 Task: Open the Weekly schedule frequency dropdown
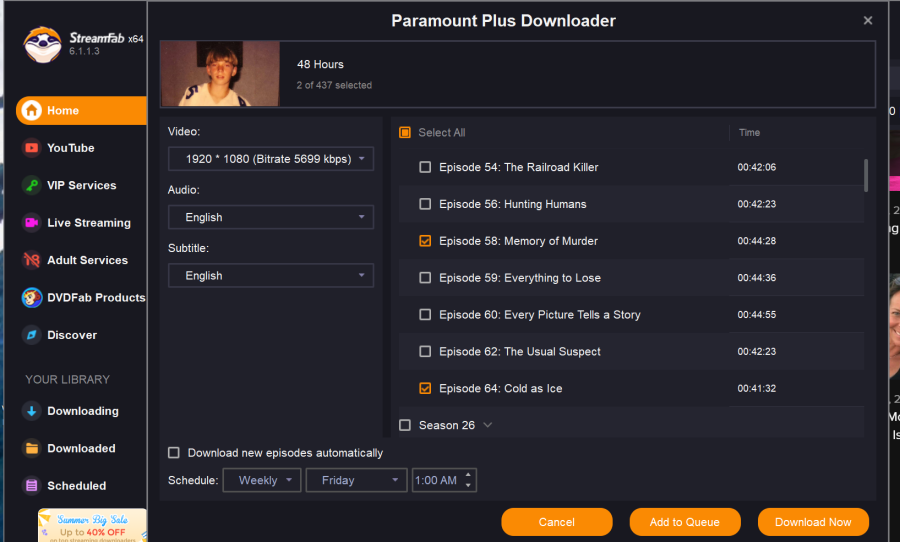(x=262, y=481)
